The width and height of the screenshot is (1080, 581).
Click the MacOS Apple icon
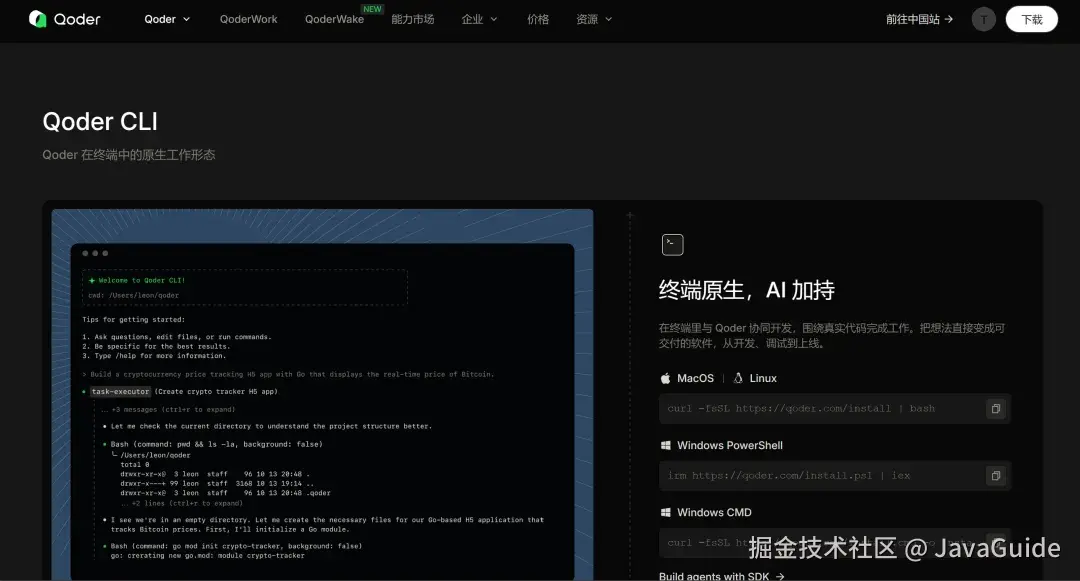(x=665, y=379)
